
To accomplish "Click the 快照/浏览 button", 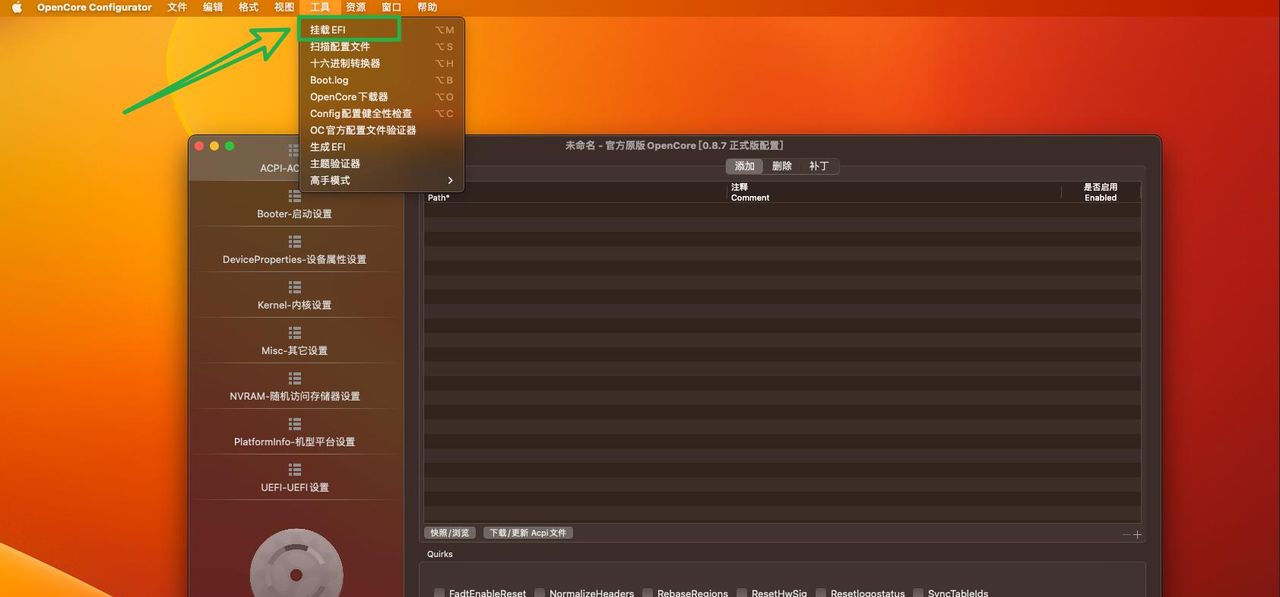I will pyautogui.click(x=450, y=533).
